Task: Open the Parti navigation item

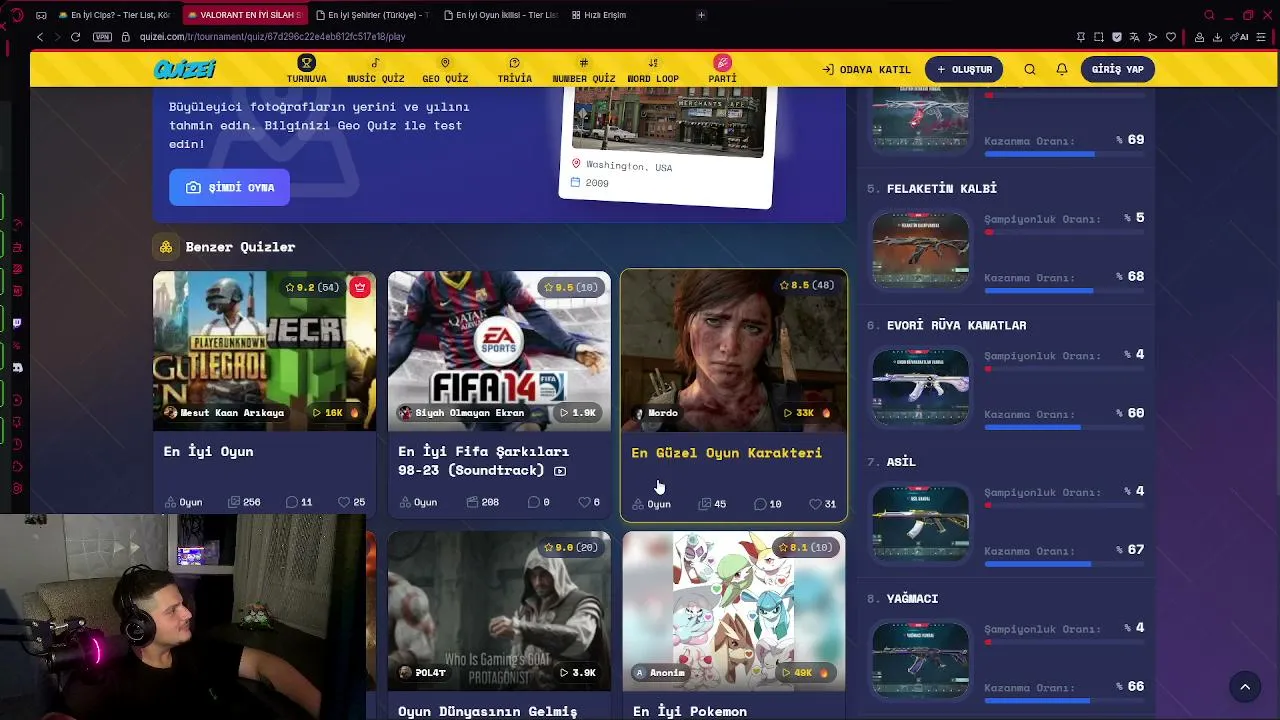Action: coord(722,69)
